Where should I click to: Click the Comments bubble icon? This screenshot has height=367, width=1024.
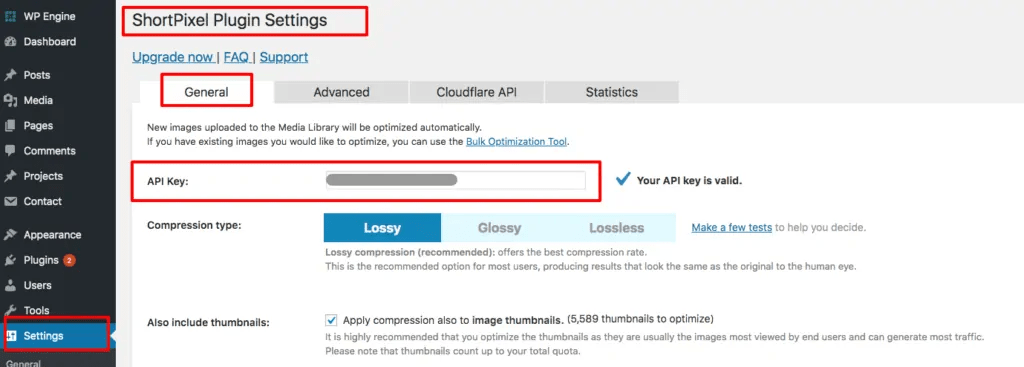10,151
